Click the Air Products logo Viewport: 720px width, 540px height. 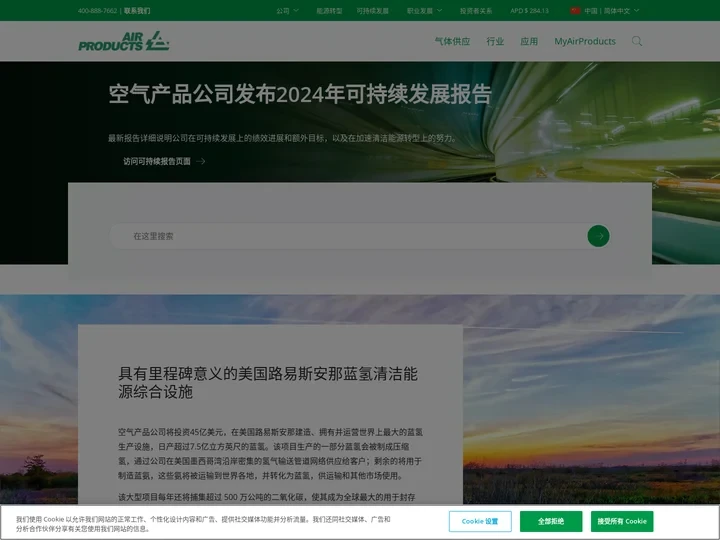(124, 41)
